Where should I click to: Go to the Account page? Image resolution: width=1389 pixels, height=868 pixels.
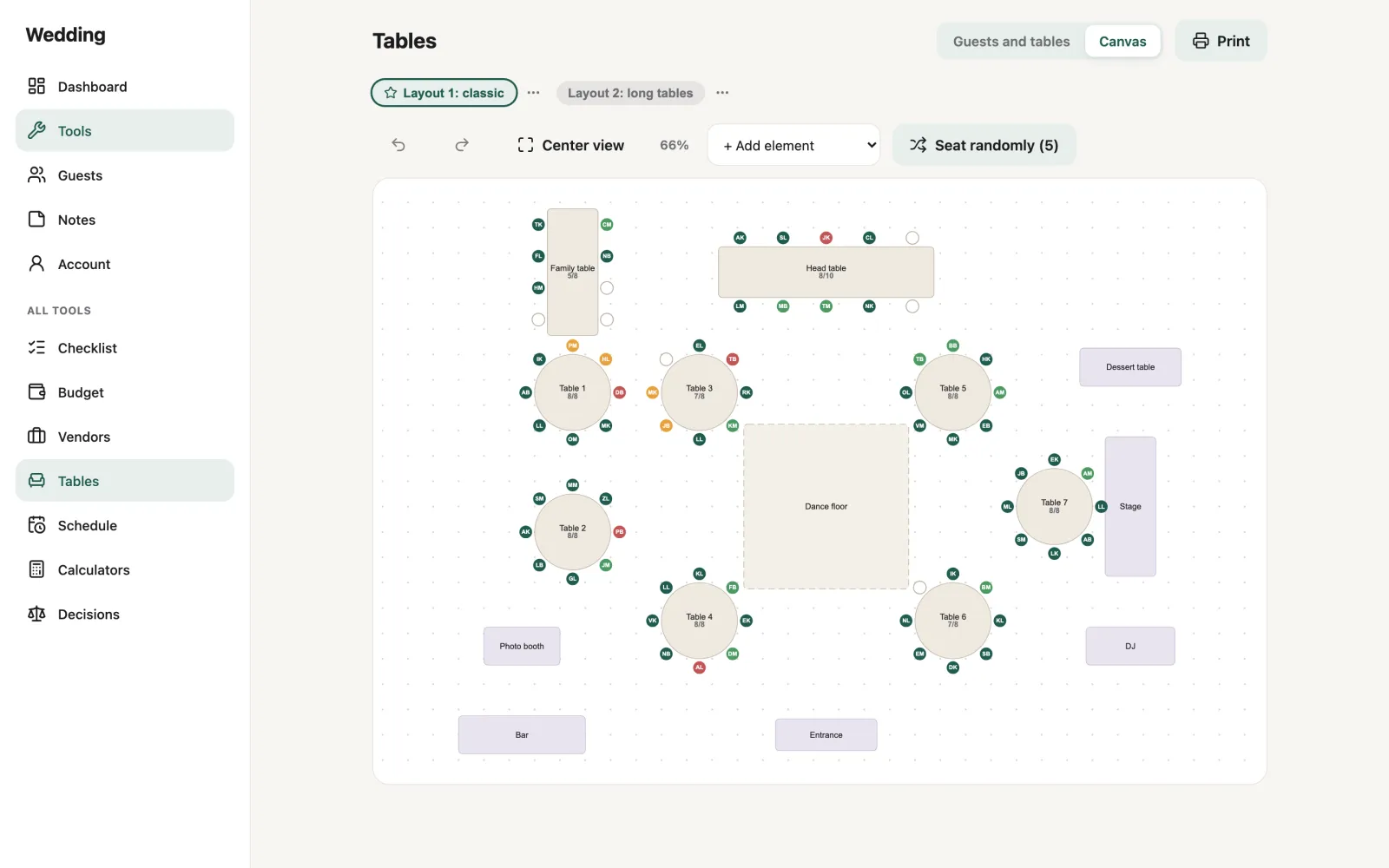[x=125, y=264]
